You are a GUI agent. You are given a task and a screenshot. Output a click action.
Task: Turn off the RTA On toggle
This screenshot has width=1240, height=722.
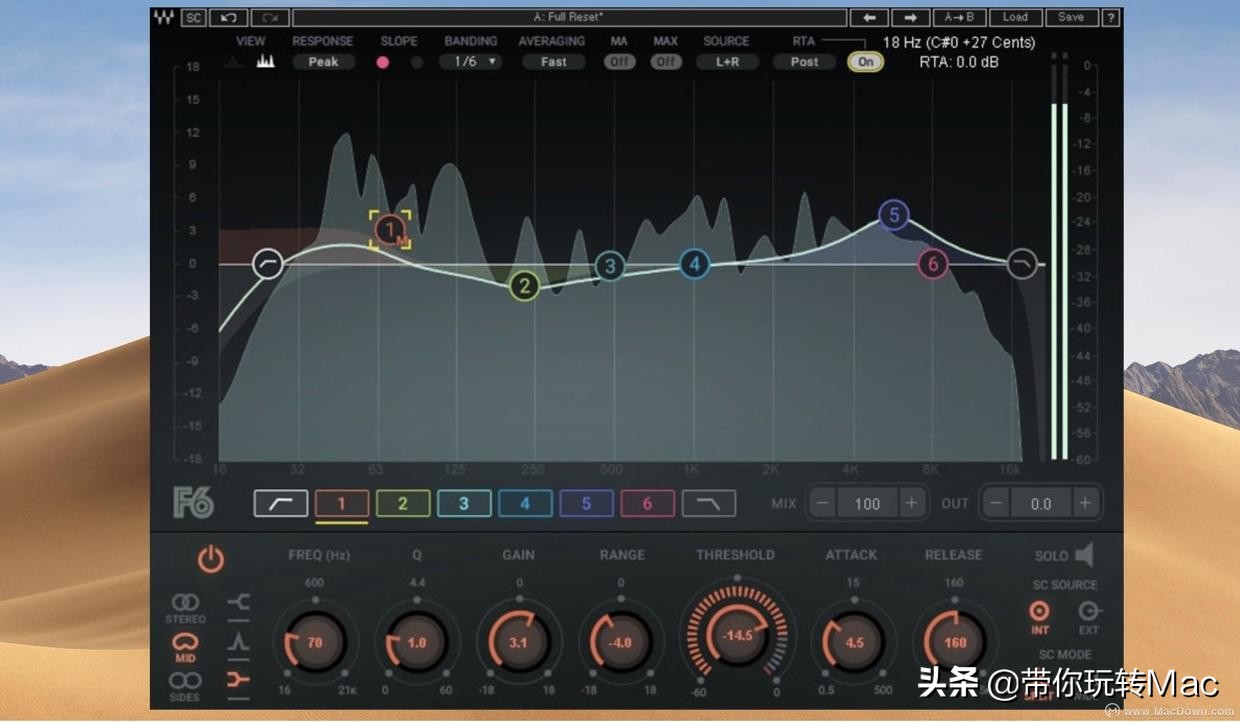click(864, 61)
